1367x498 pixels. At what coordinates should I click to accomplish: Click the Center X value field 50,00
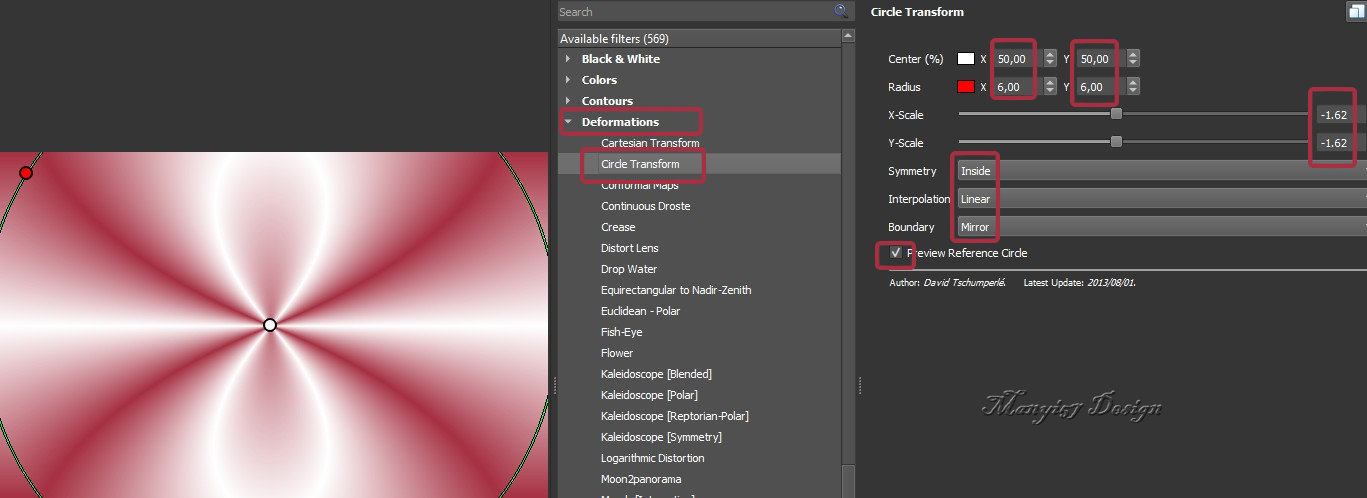1018,59
